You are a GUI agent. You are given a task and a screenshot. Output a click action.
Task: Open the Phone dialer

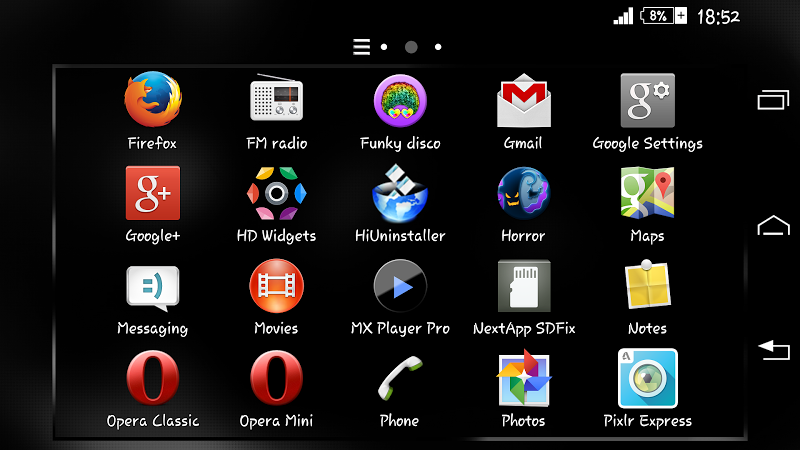(x=400, y=379)
